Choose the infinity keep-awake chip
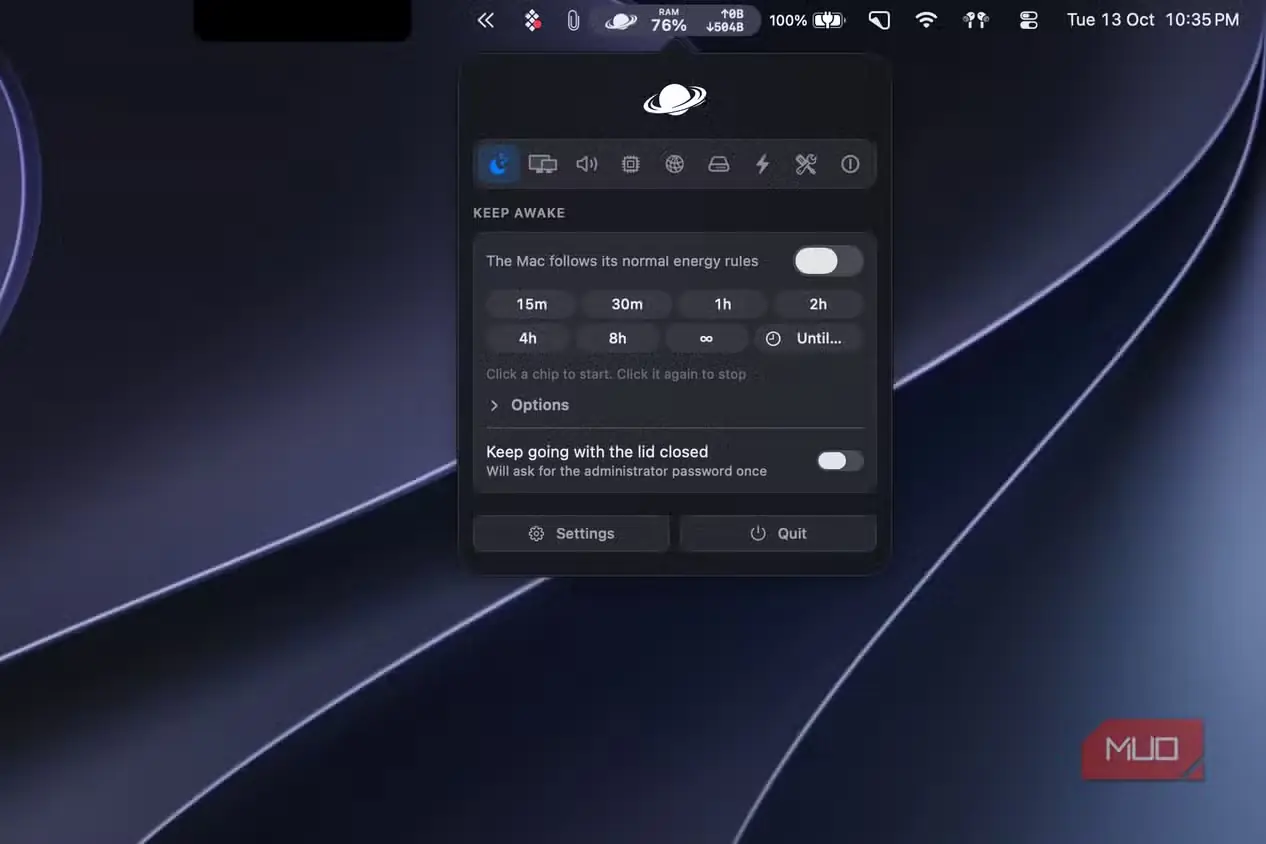The height and width of the screenshot is (844, 1266). 706,338
